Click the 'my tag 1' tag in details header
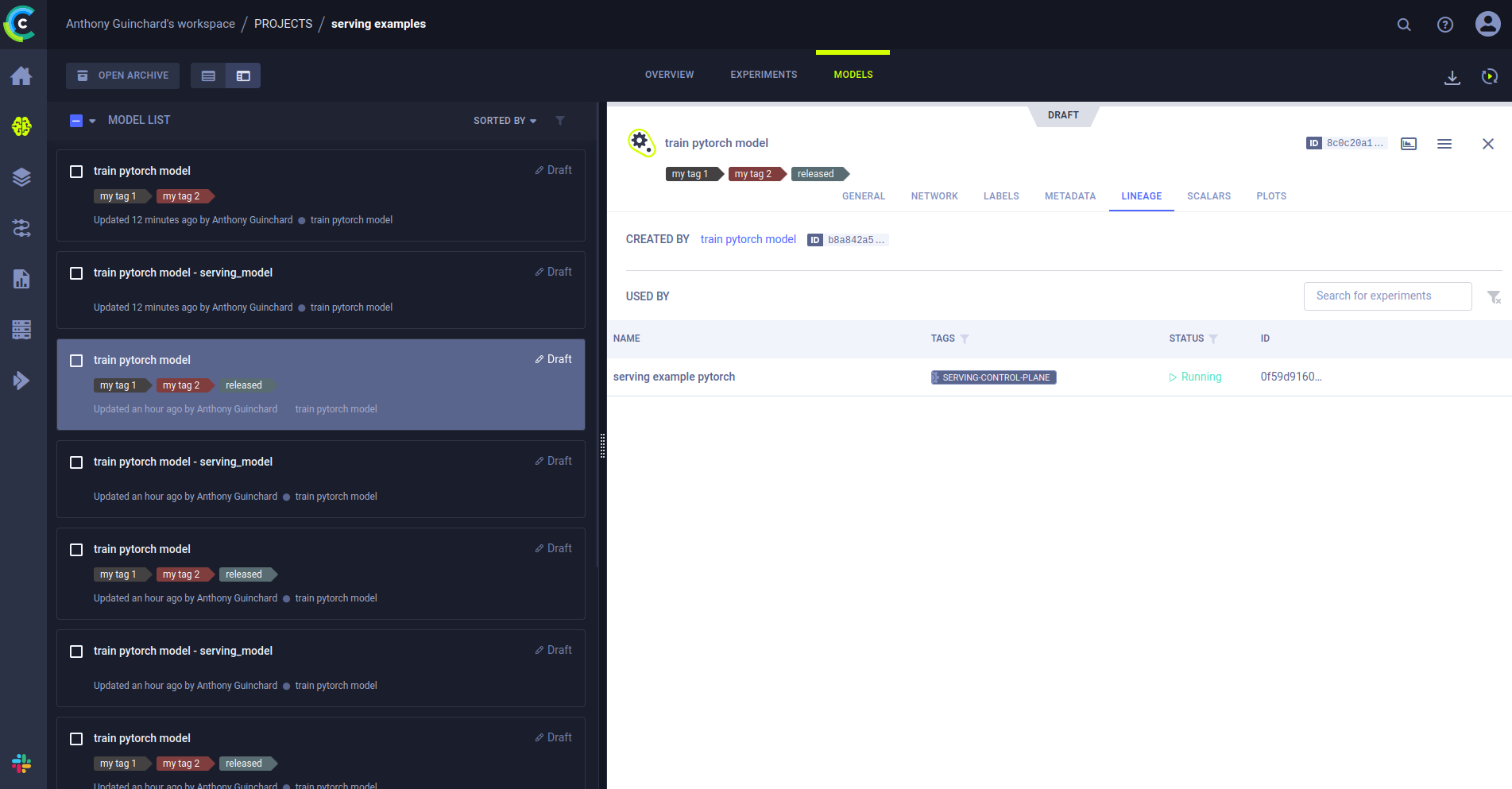 (694, 174)
